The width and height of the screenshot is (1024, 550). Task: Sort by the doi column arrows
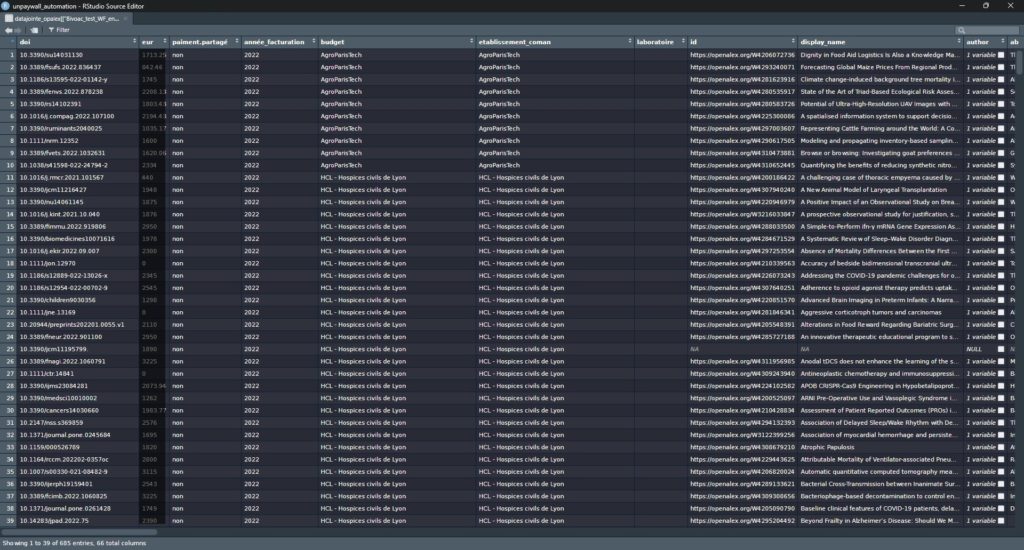point(135,42)
